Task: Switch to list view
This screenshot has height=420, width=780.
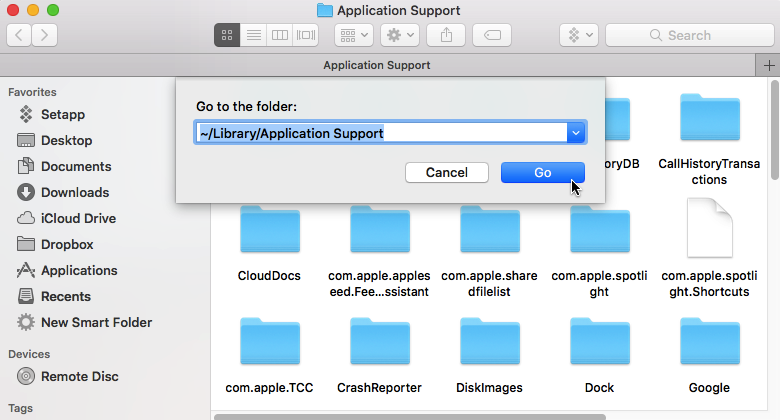Action: [254, 35]
